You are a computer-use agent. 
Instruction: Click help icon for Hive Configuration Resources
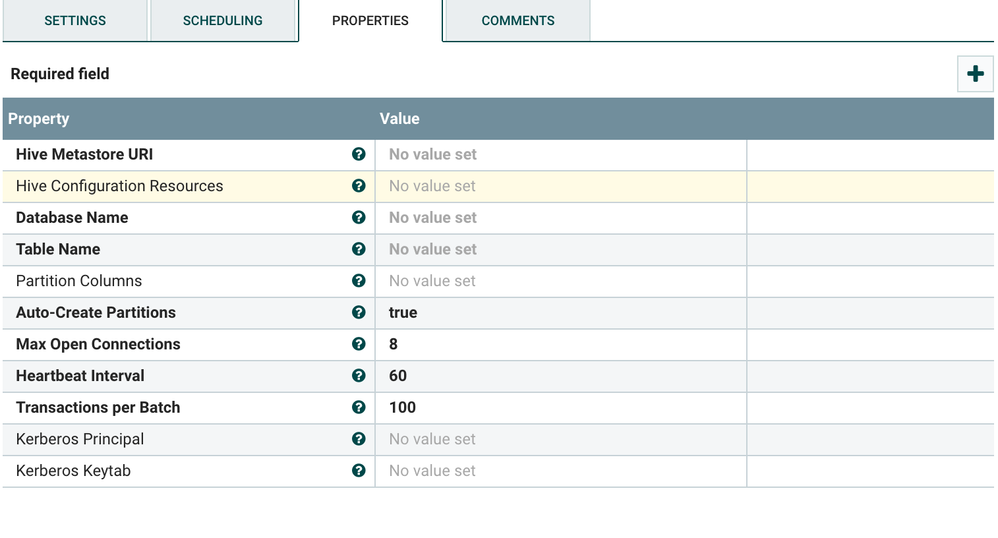pyautogui.click(x=358, y=186)
